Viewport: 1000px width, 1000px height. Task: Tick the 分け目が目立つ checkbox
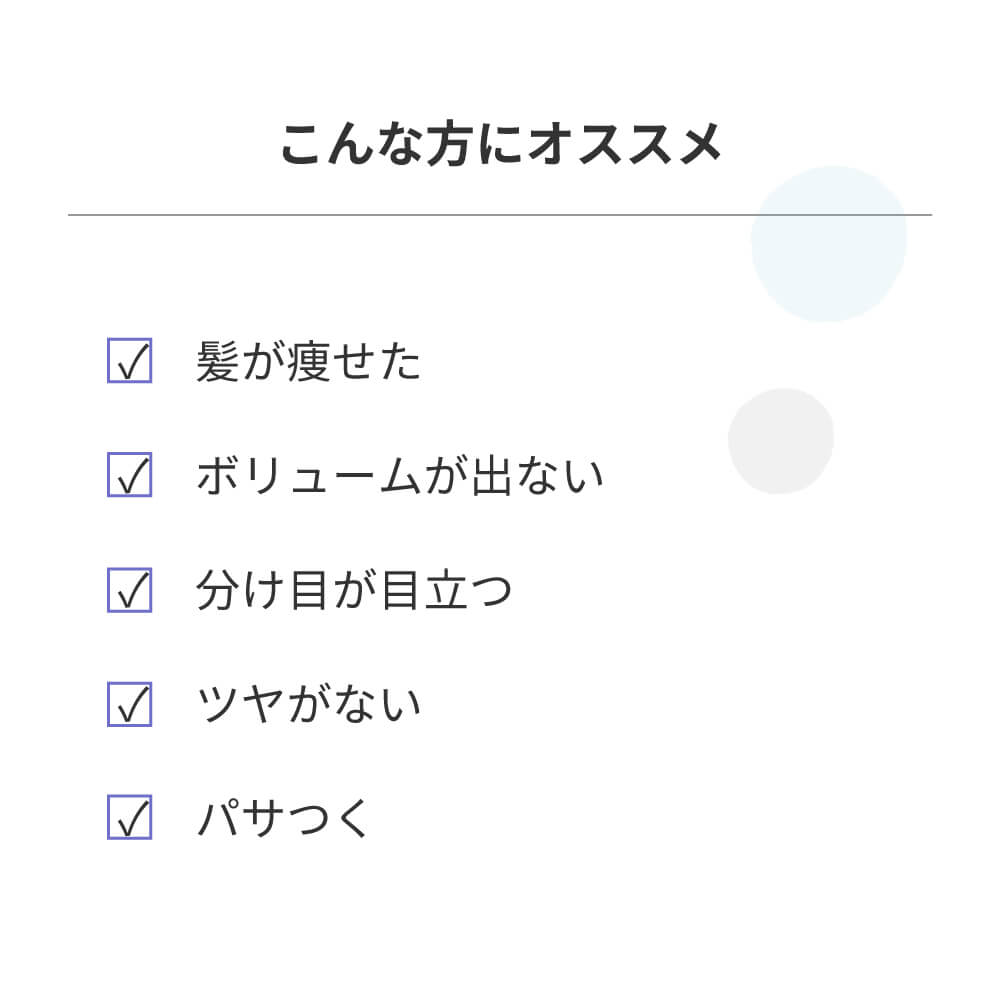tap(129, 590)
